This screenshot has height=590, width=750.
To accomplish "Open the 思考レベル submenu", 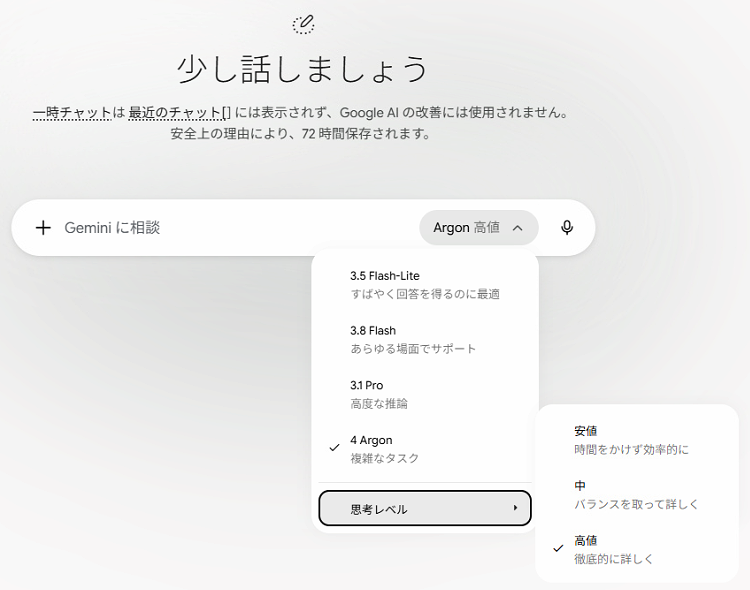I will tap(425, 508).
